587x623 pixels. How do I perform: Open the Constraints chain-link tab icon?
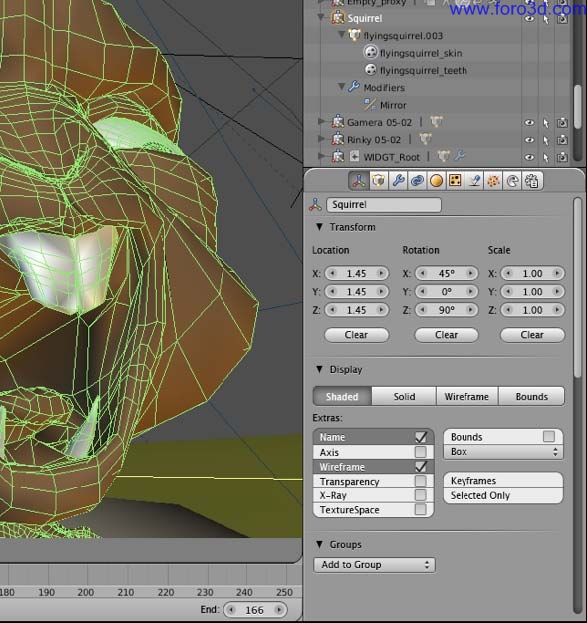417,181
